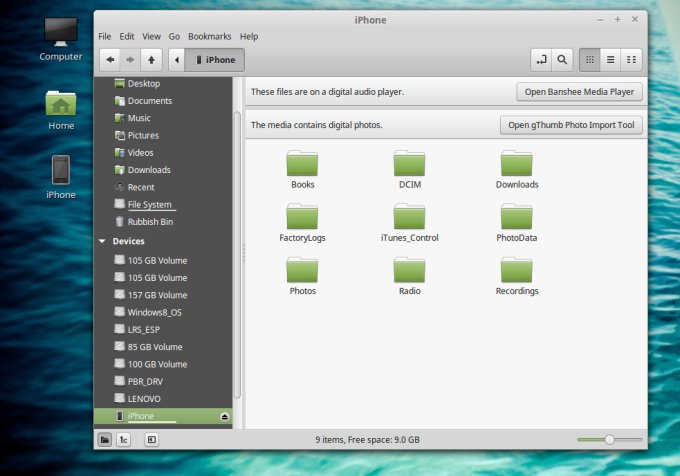Show tree view in the sidebar
680x476 pixels.
click(122, 439)
